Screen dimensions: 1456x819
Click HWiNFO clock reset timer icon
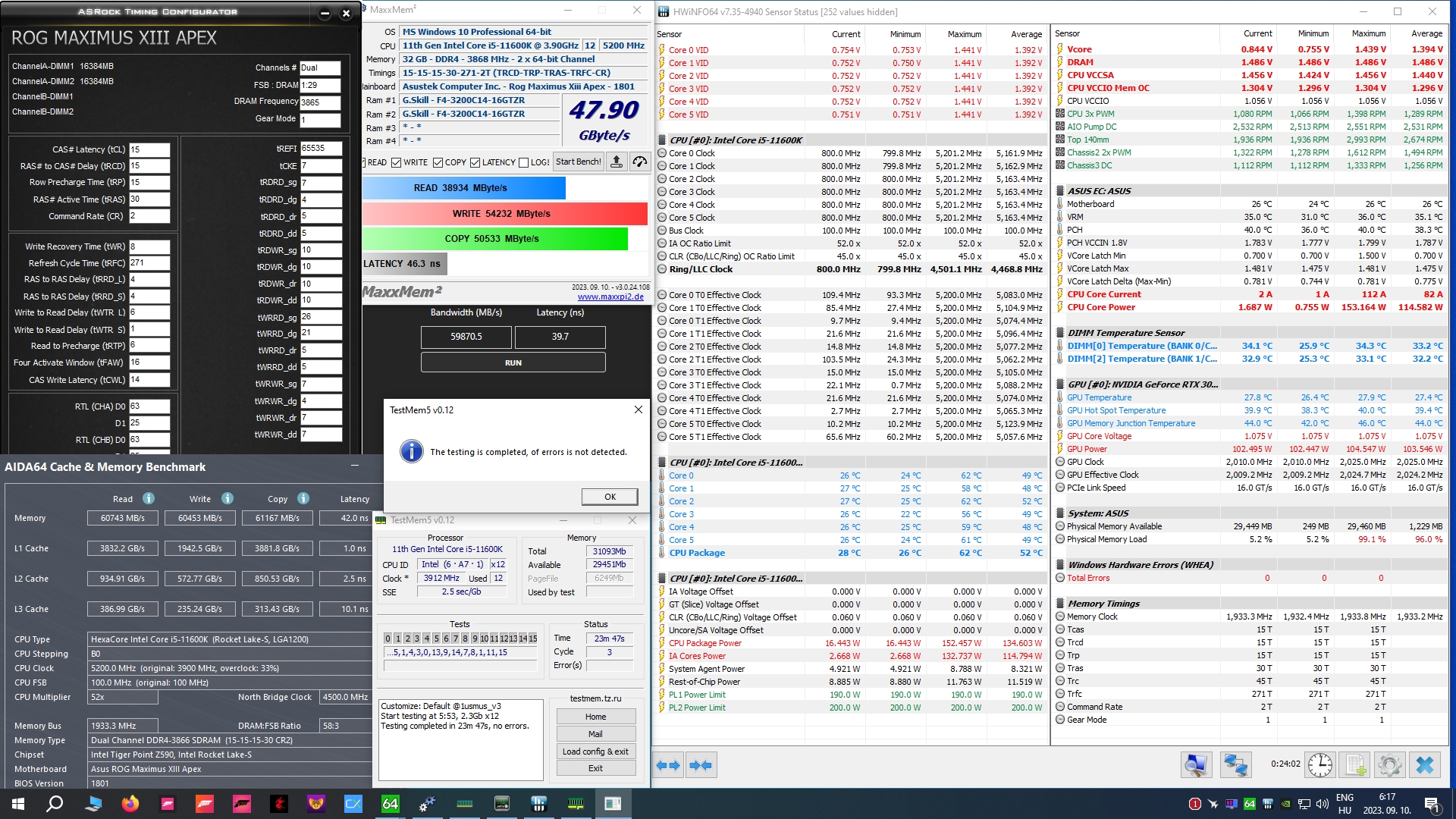(1320, 765)
